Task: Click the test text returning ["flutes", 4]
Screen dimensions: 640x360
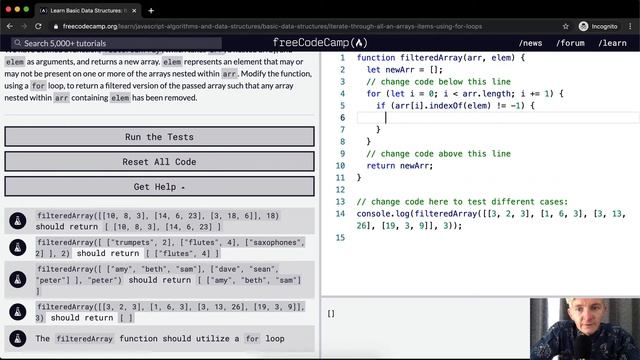Action: pyautogui.click(x=170, y=248)
